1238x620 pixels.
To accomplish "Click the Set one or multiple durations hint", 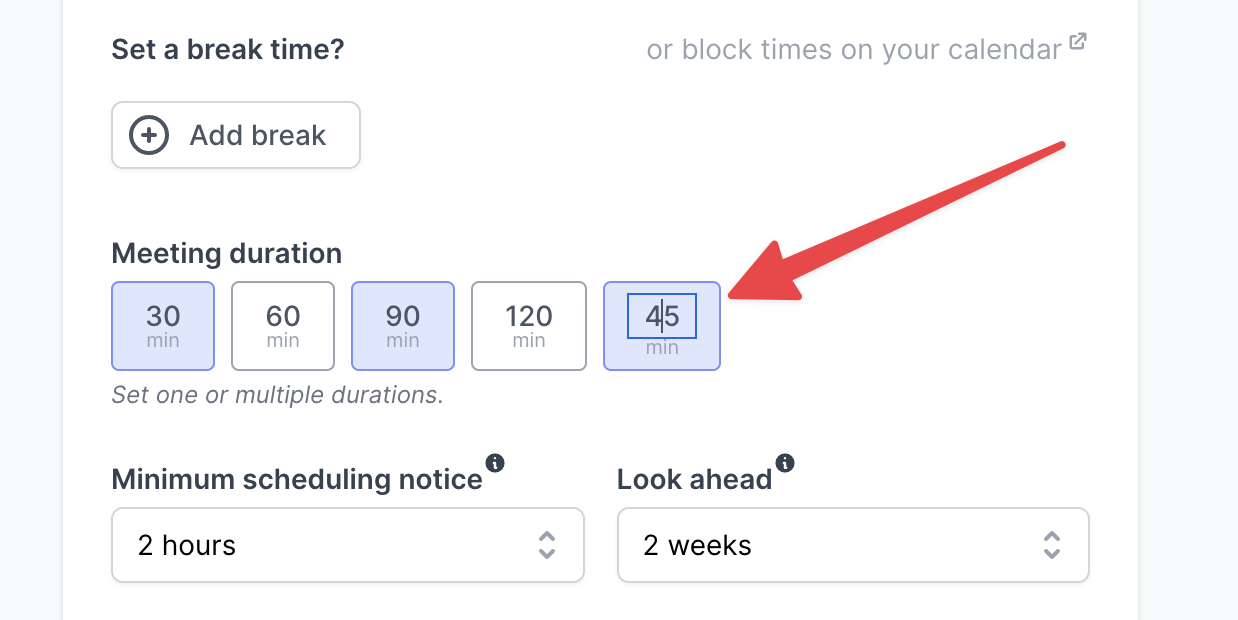I will point(277,395).
